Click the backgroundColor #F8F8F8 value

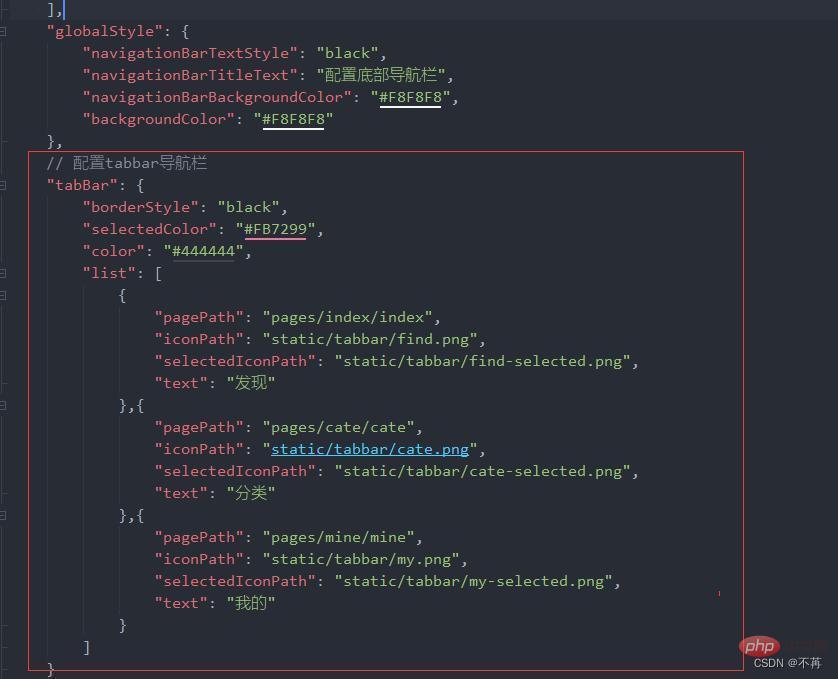point(292,119)
